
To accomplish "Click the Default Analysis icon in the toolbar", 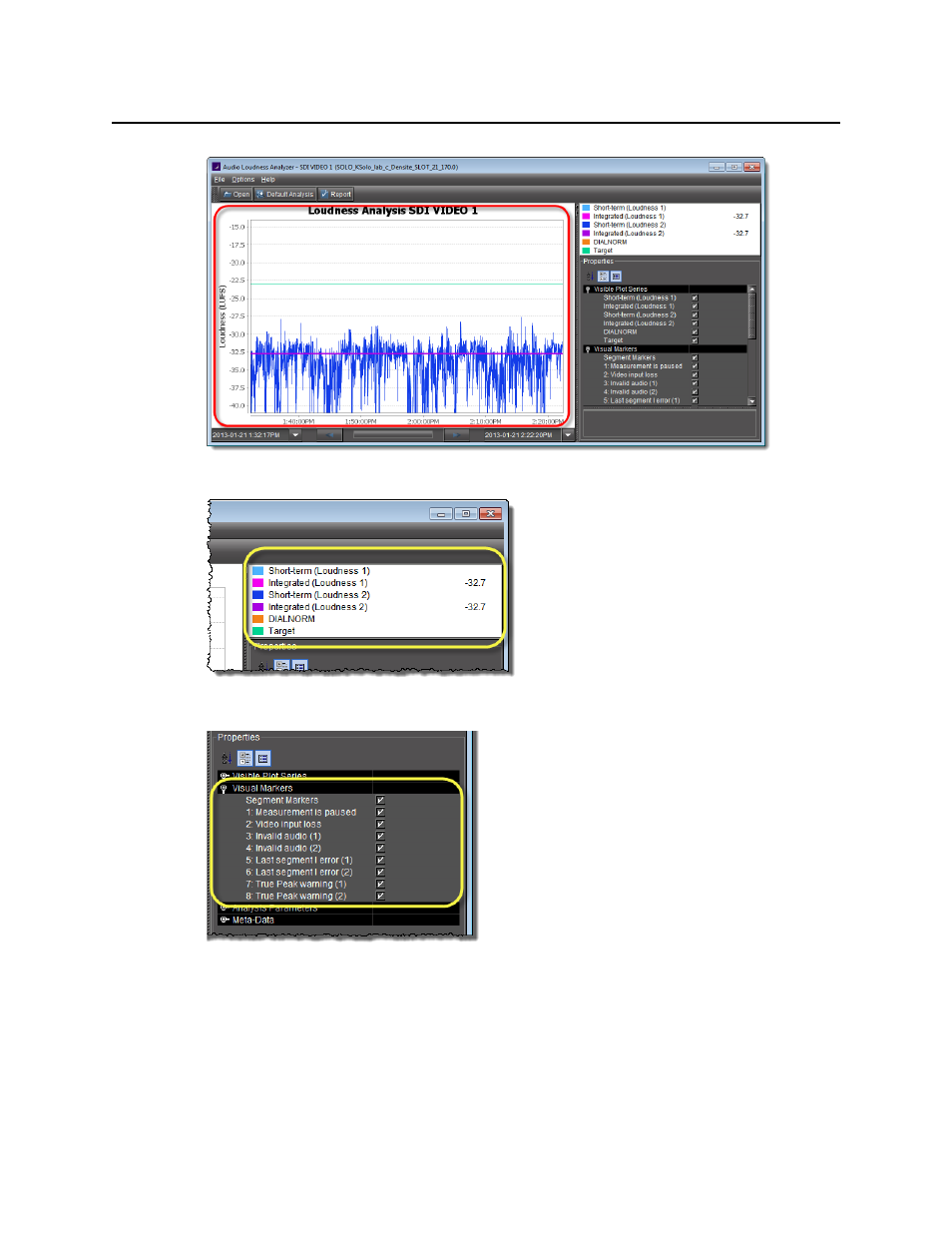I will pyautogui.click(x=260, y=194).
